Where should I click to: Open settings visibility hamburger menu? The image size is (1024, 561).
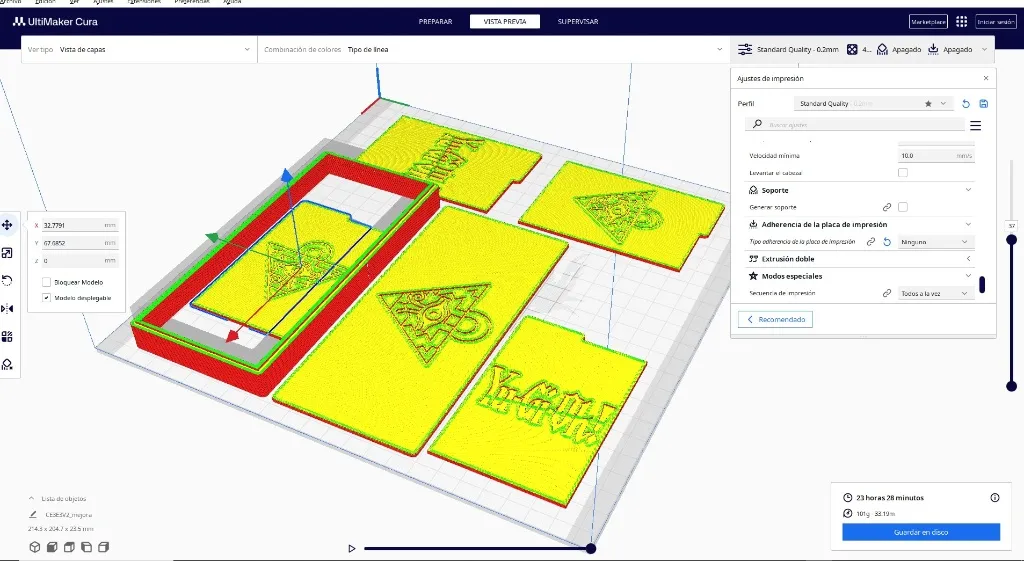pyautogui.click(x=976, y=125)
